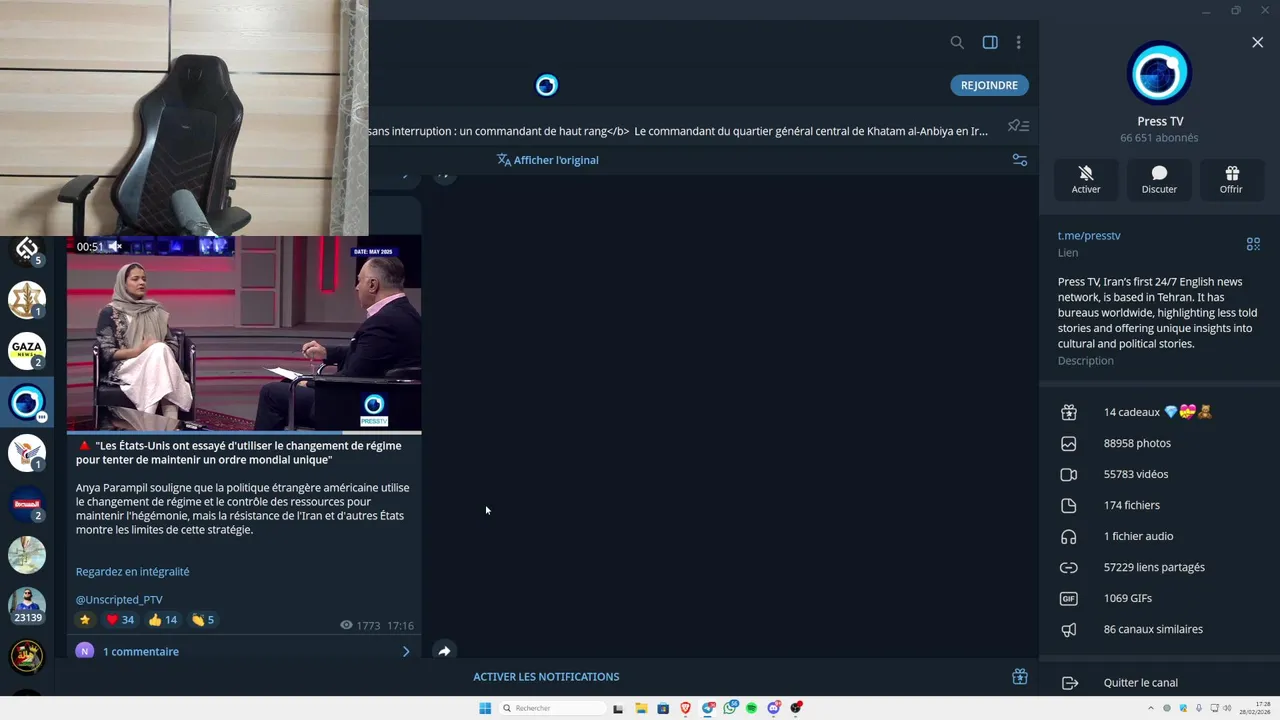Open Spotify from taskbar

click(x=751, y=708)
